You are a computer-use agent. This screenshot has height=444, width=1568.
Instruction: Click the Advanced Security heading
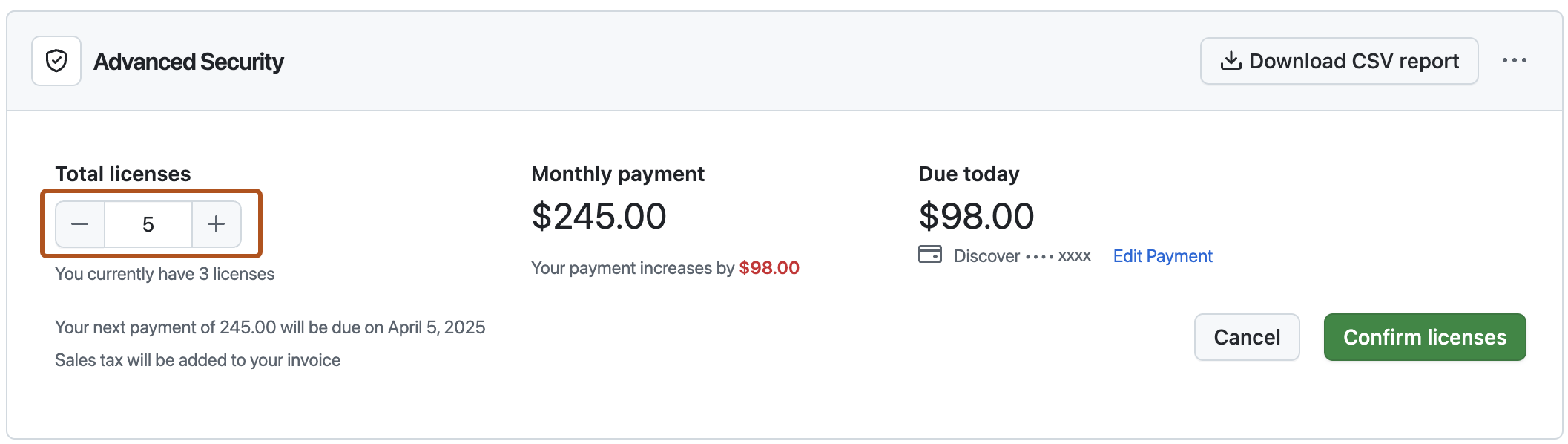[188, 62]
